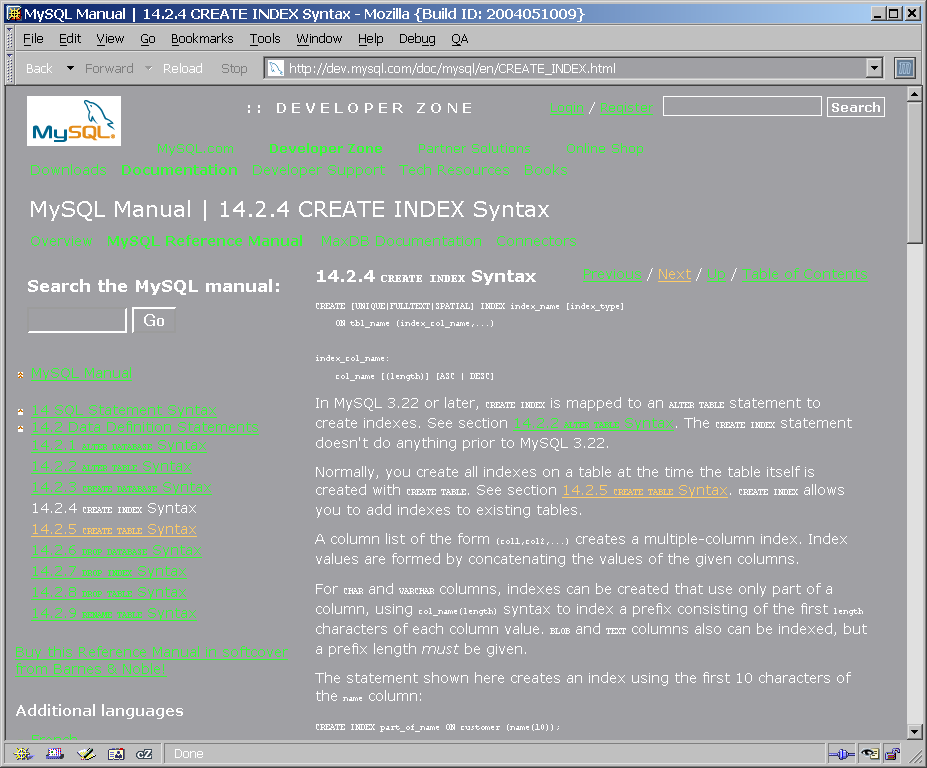Open the Bookmarks menu
The width and height of the screenshot is (927, 768).
click(x=201, y=38)
